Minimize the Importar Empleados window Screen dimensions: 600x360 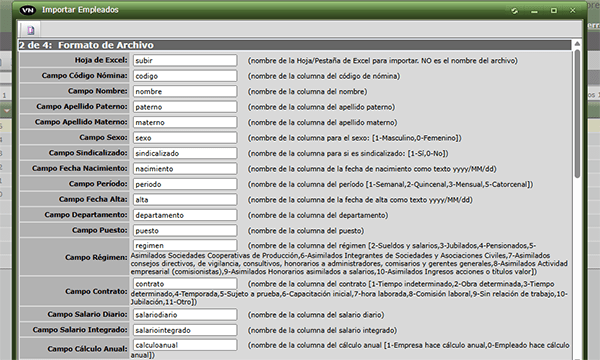click(534, 11)
